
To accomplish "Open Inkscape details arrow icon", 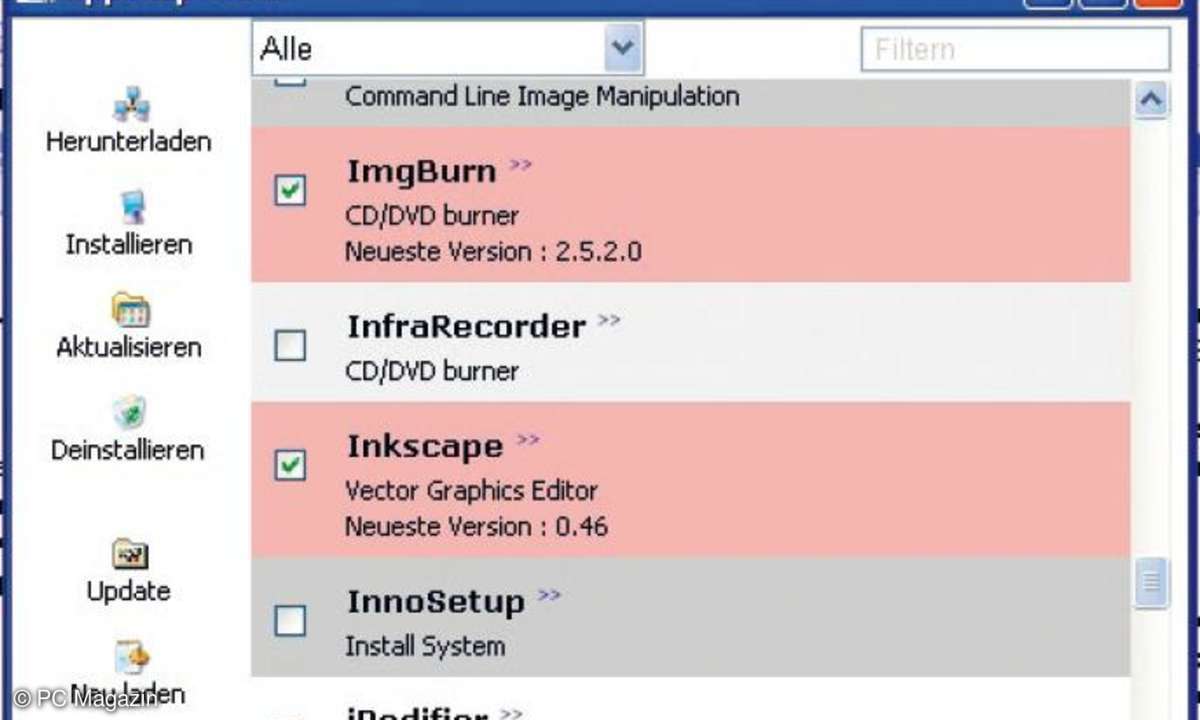I will click(528, 440).
